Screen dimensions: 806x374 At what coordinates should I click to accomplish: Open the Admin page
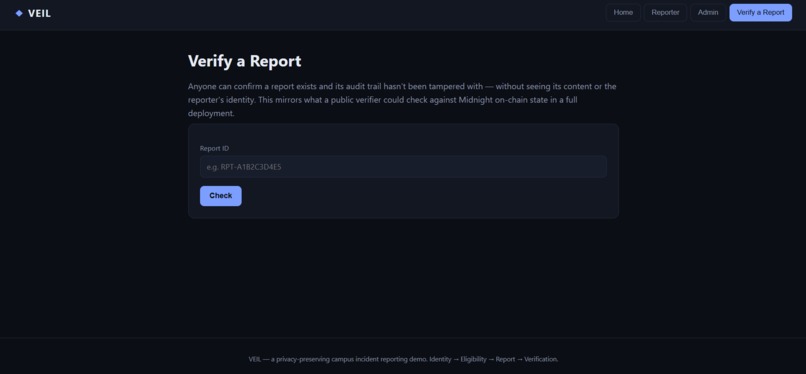tap(708, 13)
